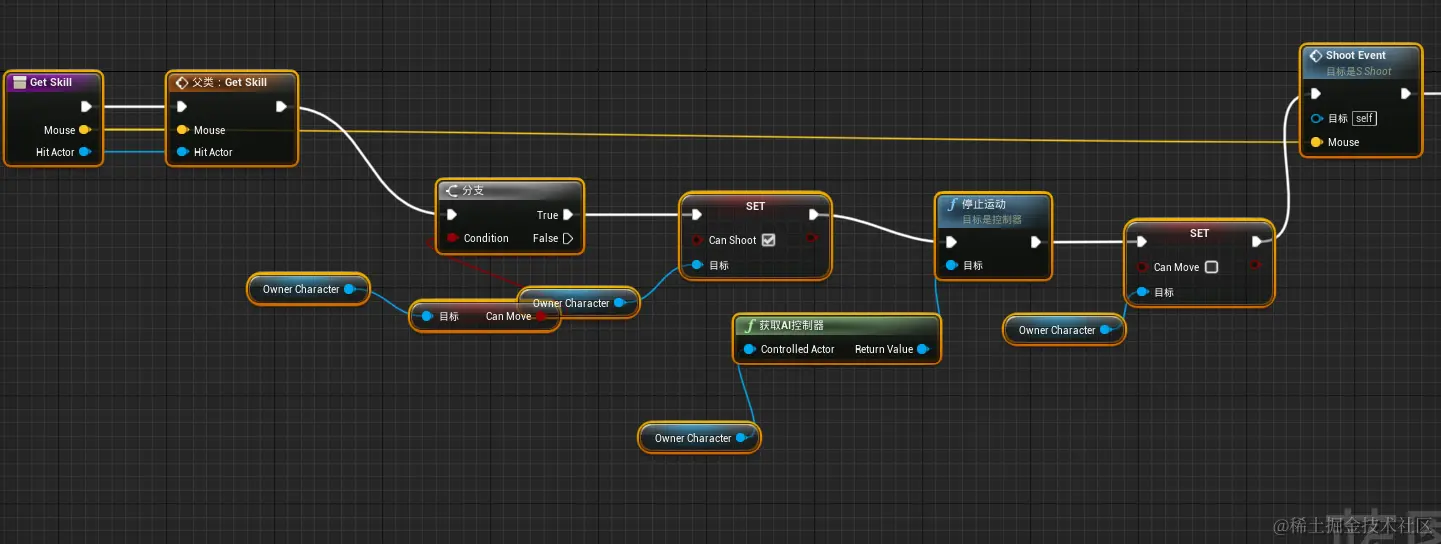Image resolution: width=1441 pixels, height=544 pixels.
Task: Select the 分支 node title bar
Action: 510,190
